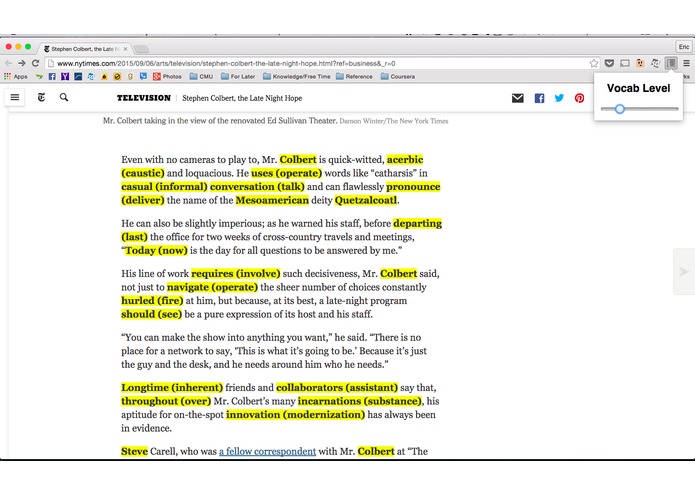695x494 pixels.
Task: Open the green arrow bookmark icon
Action: 39,77
